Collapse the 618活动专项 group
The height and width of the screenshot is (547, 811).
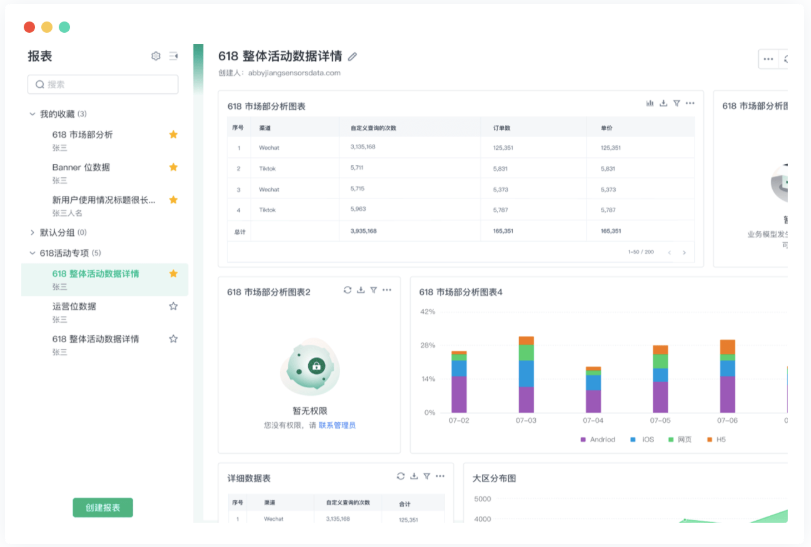(x=33, y=253)
